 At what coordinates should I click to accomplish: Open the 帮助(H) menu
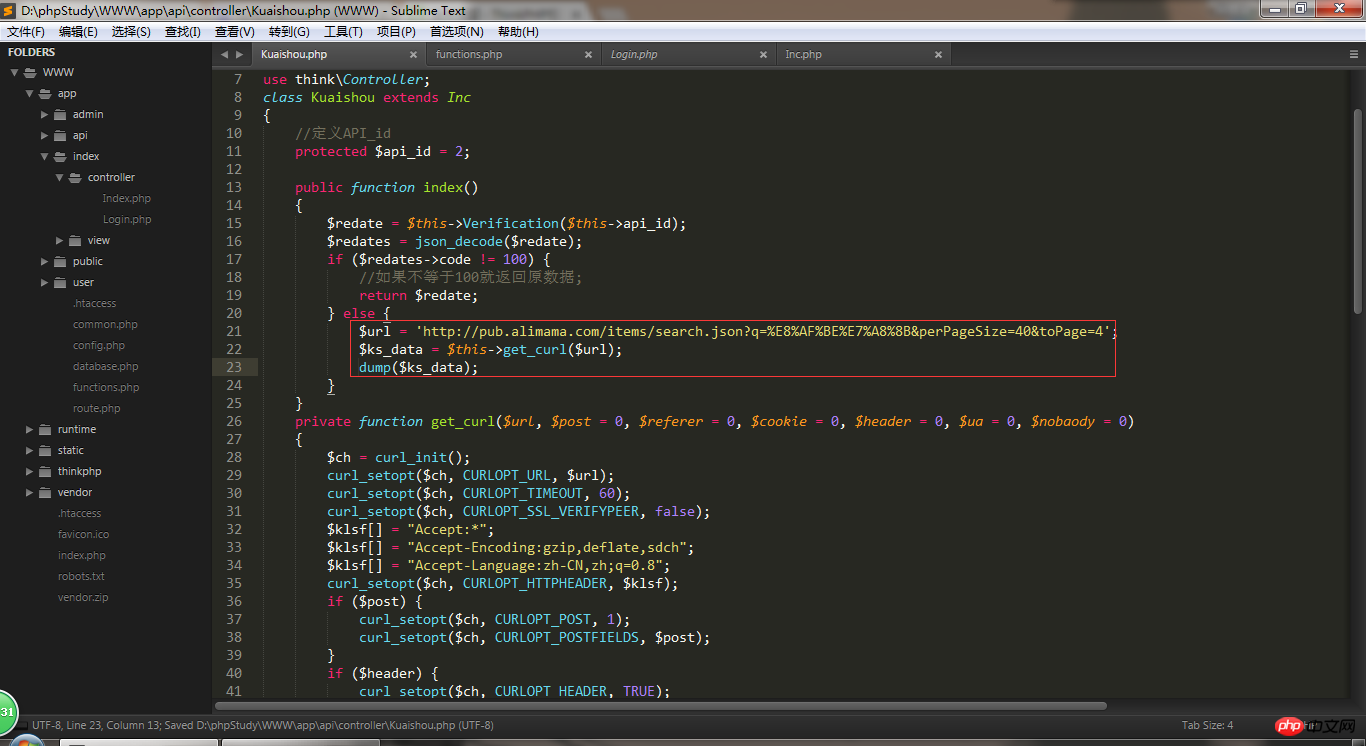click(518, 31)
